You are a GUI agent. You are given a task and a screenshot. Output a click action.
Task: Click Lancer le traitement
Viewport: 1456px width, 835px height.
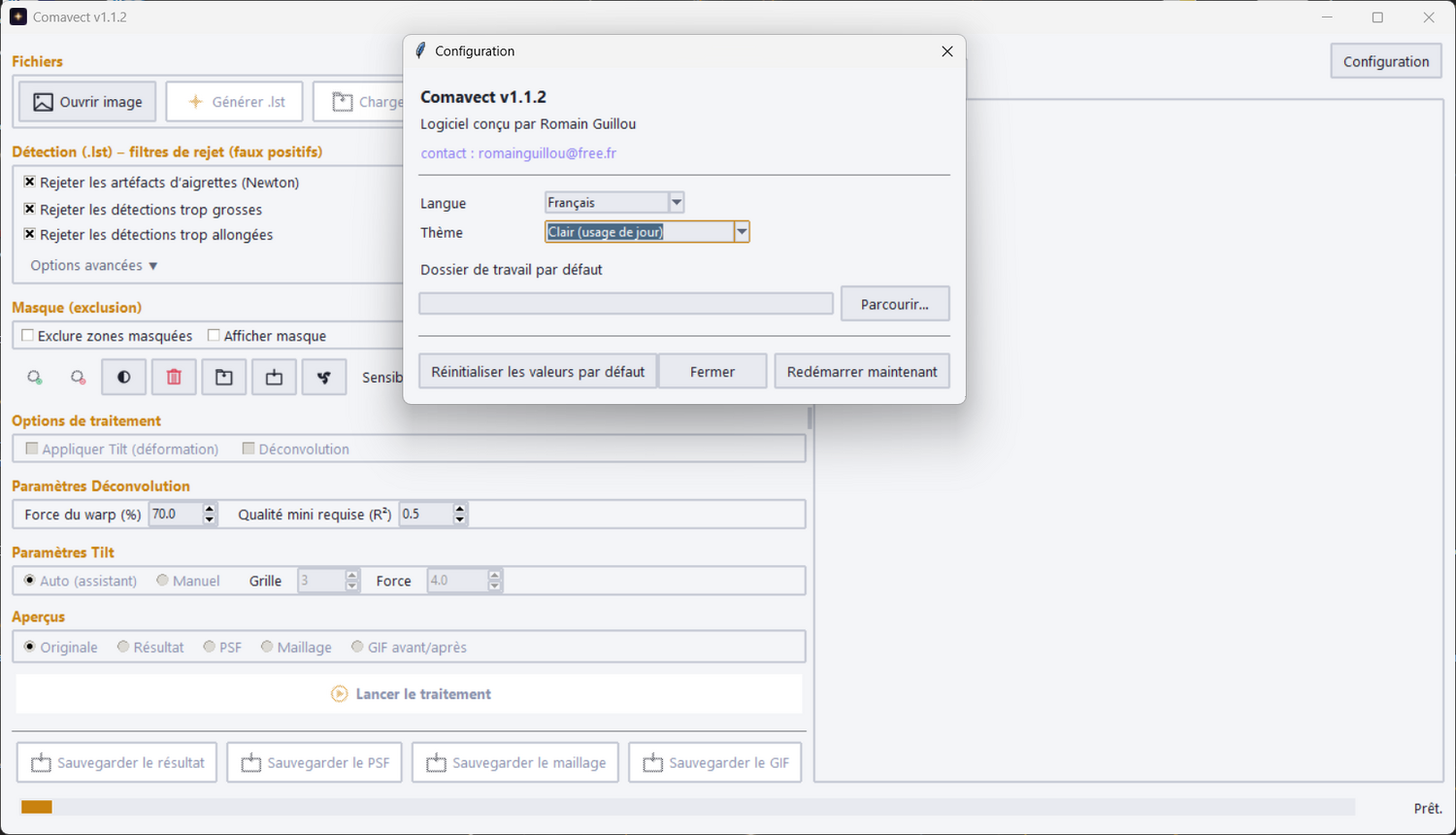[x=411, y=694]
